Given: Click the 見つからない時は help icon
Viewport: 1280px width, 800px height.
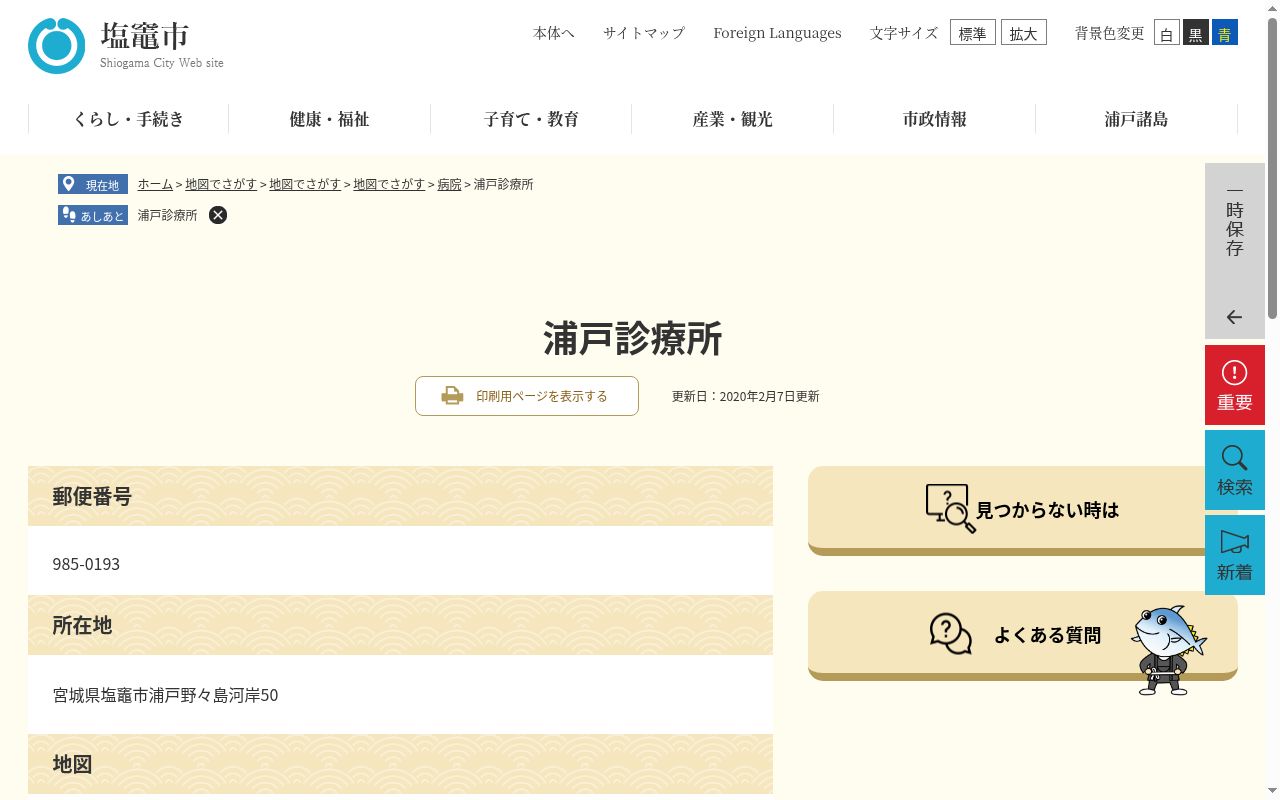Looking at the screenshot, I should [950, 509].
